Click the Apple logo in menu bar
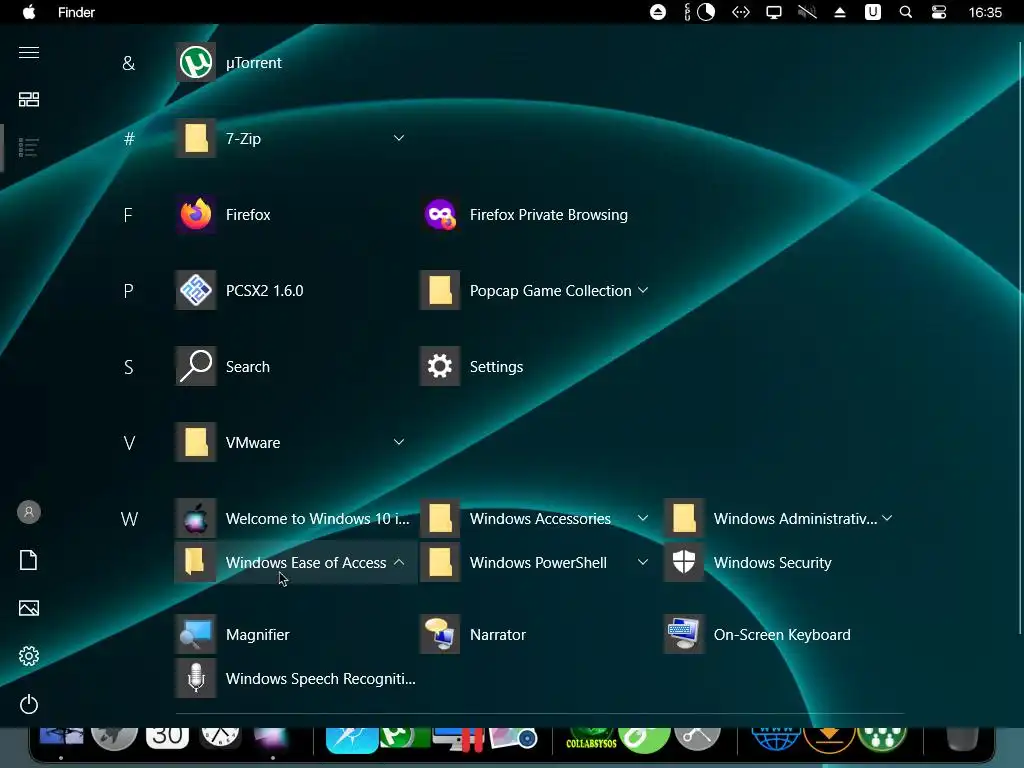 click(29, 12)
